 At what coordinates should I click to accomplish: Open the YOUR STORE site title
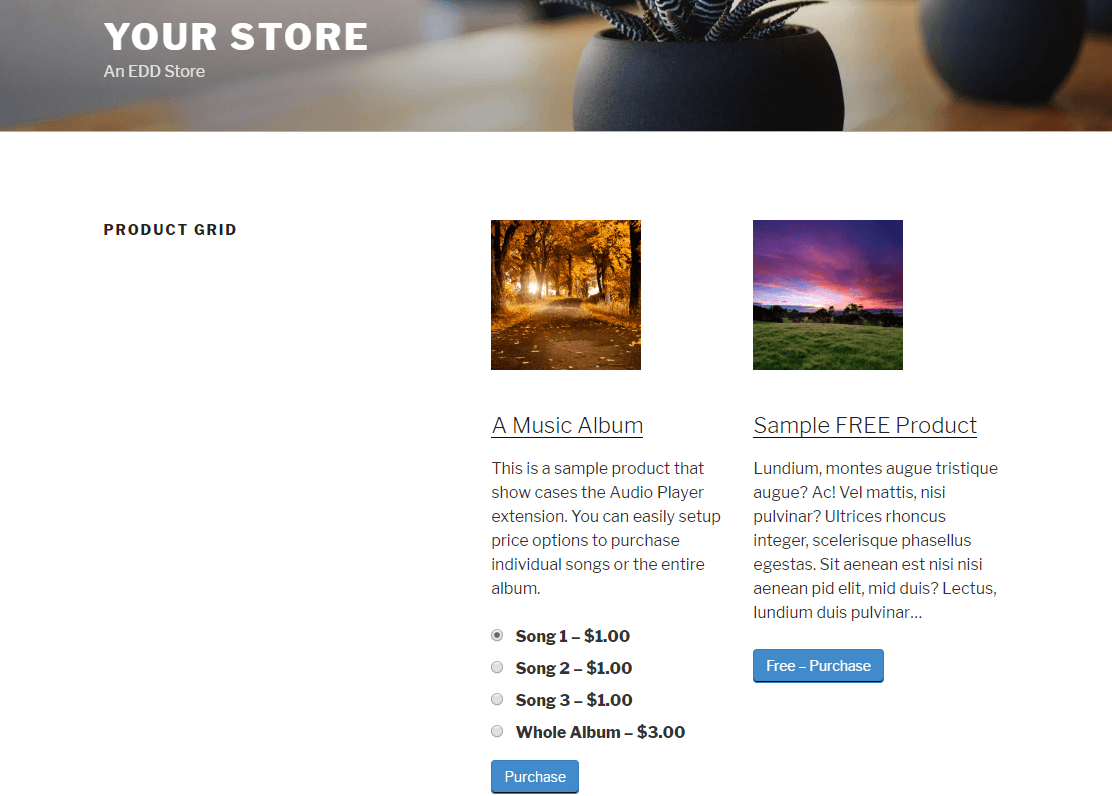click(236, 37)
